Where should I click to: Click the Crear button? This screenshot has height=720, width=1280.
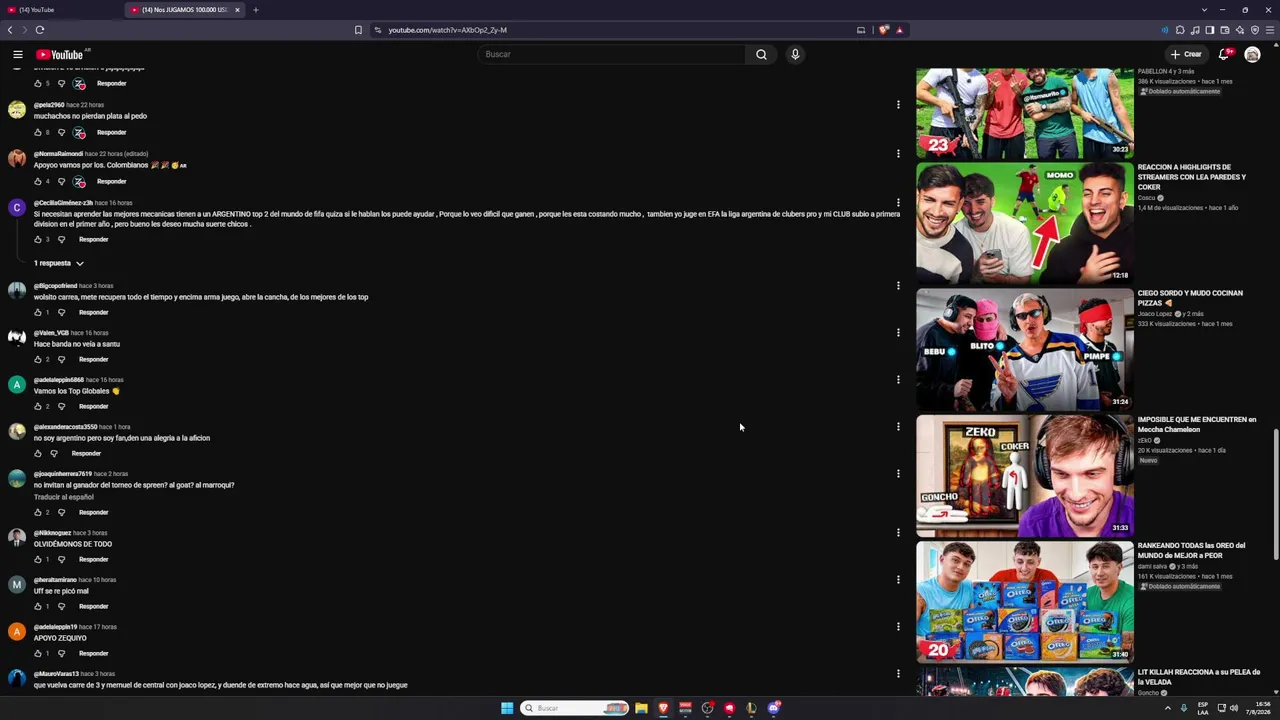pos(1186,54)
